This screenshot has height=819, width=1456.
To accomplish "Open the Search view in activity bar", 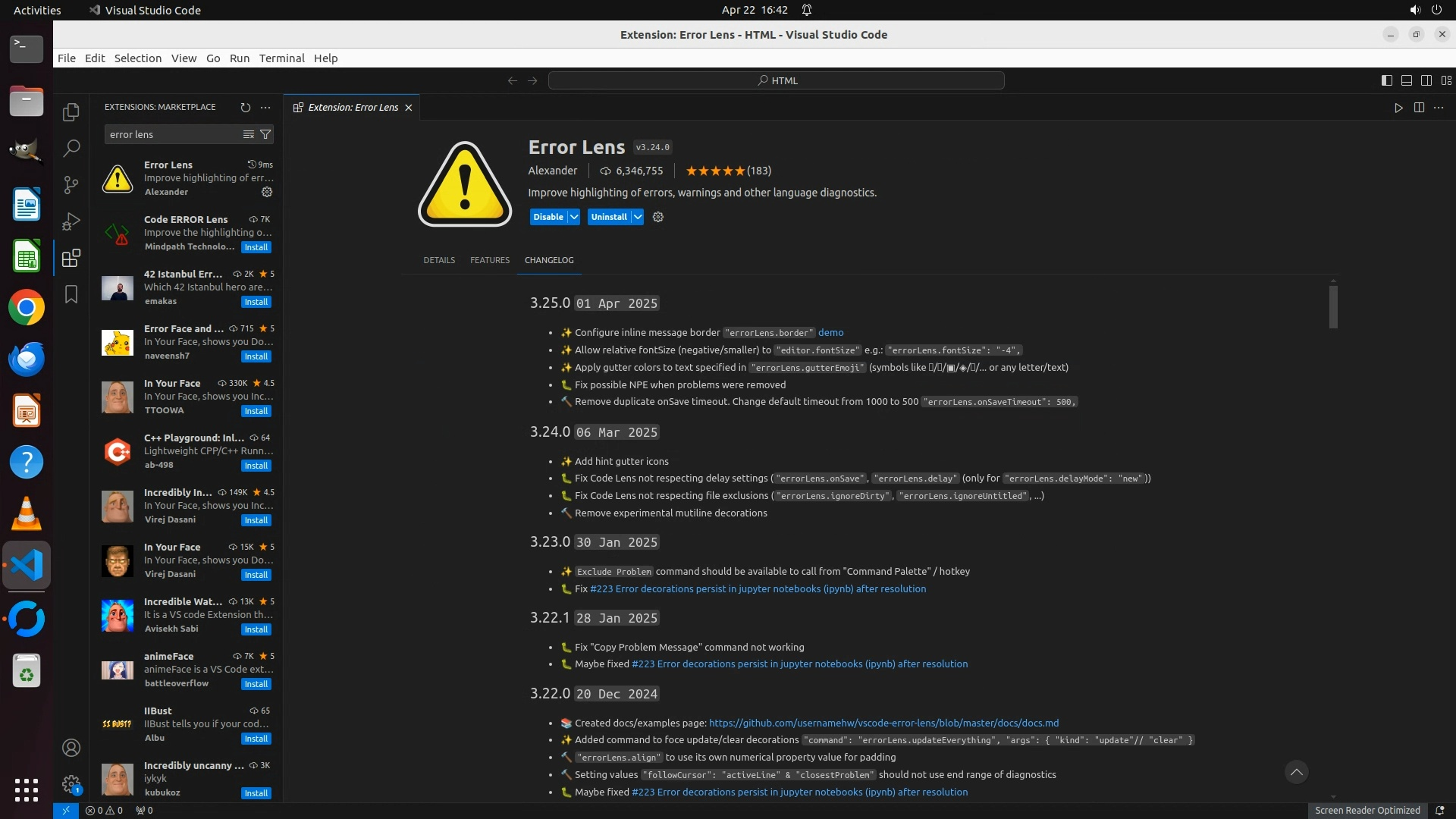I will point(71,148).
